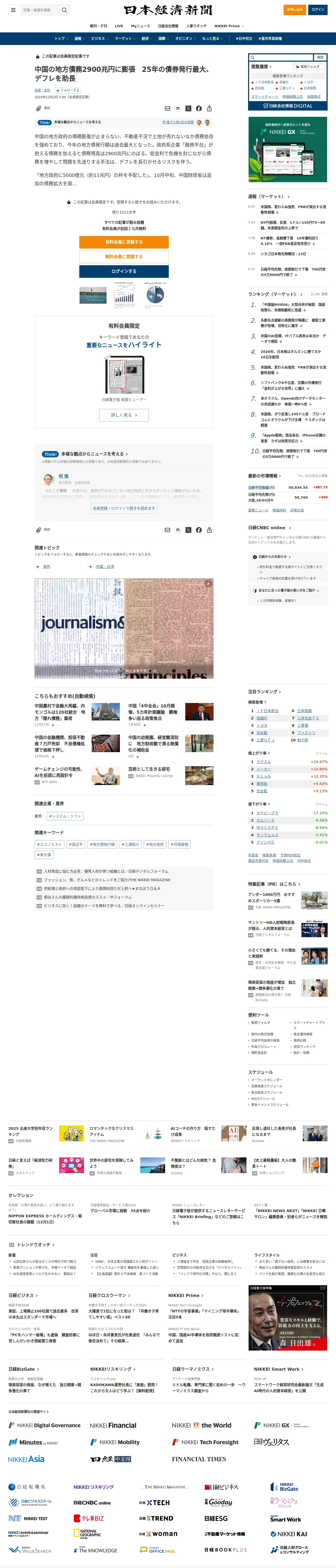Image resolution: width=336 pixels, height=1568 pixels.
Task: Focus the sidebar stock search field
Action: tap(281, 57)
